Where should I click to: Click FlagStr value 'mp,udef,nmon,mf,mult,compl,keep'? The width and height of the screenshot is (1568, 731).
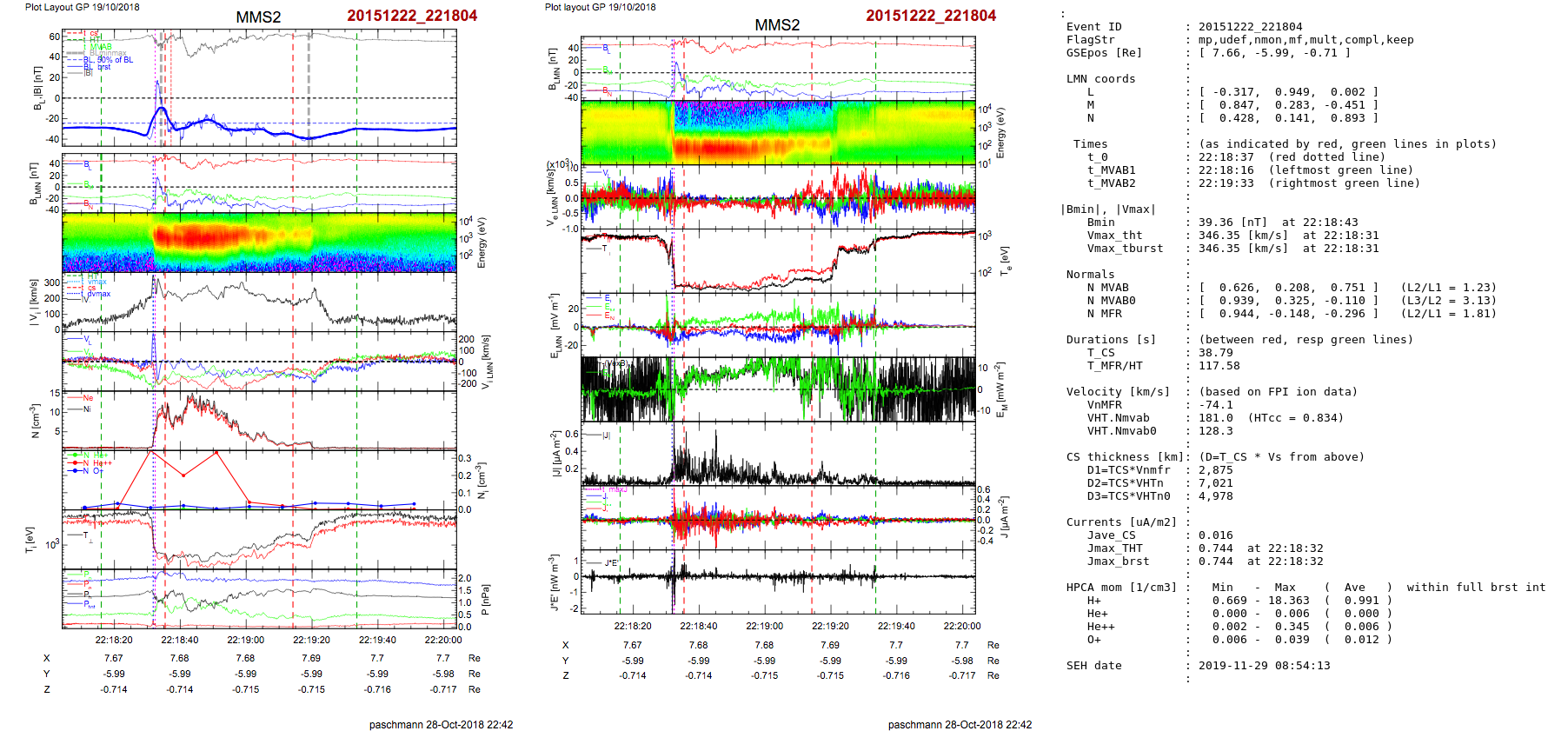(1306, 40)
